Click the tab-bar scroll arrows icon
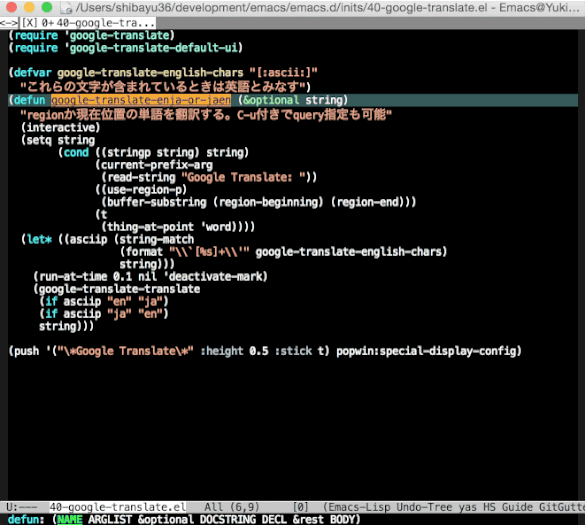This screenshot has height=525, width=586. tap(9, 23)
